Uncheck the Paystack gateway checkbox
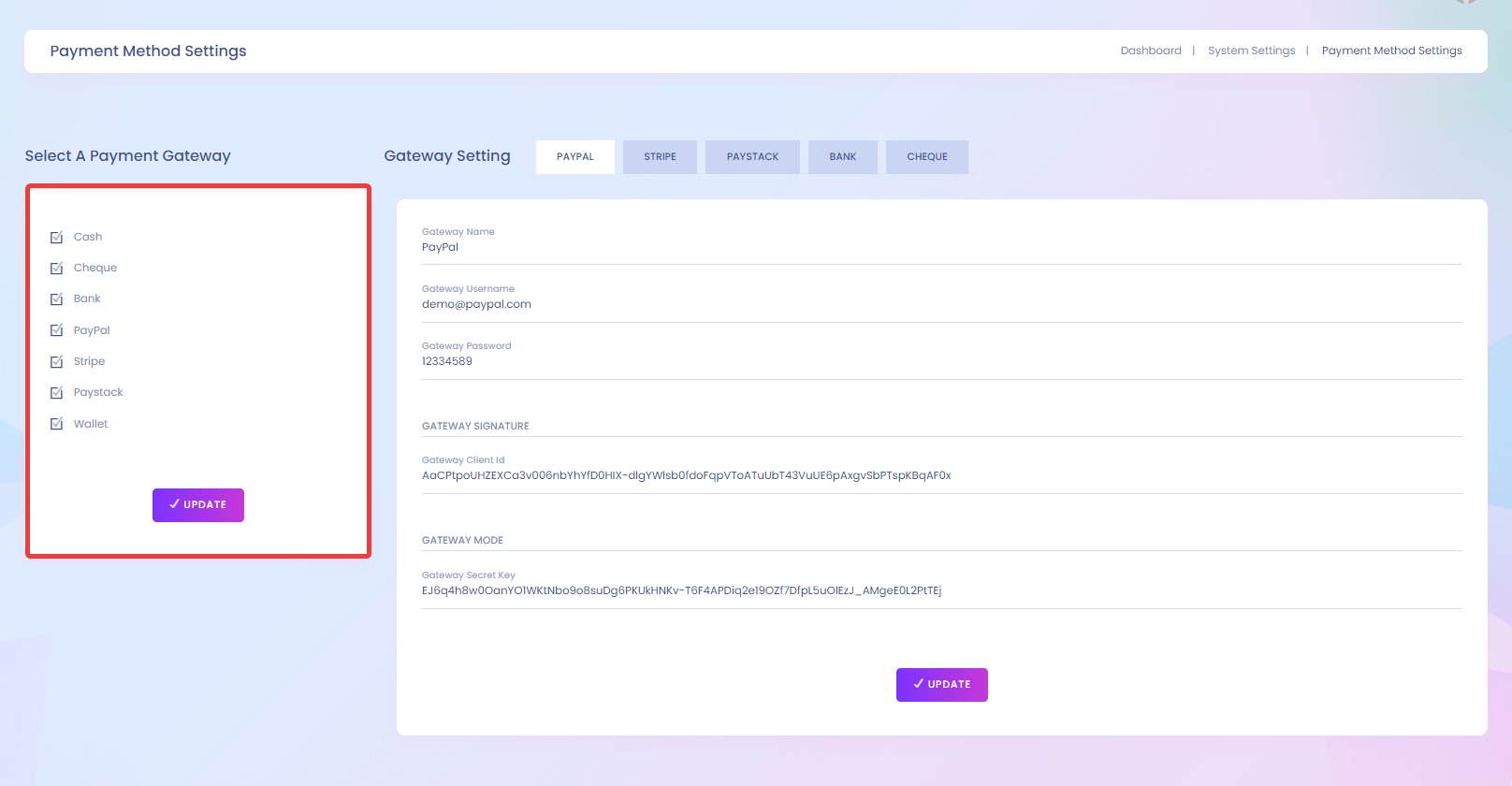This screenshot has height=786, width=1512. (56, 393)
